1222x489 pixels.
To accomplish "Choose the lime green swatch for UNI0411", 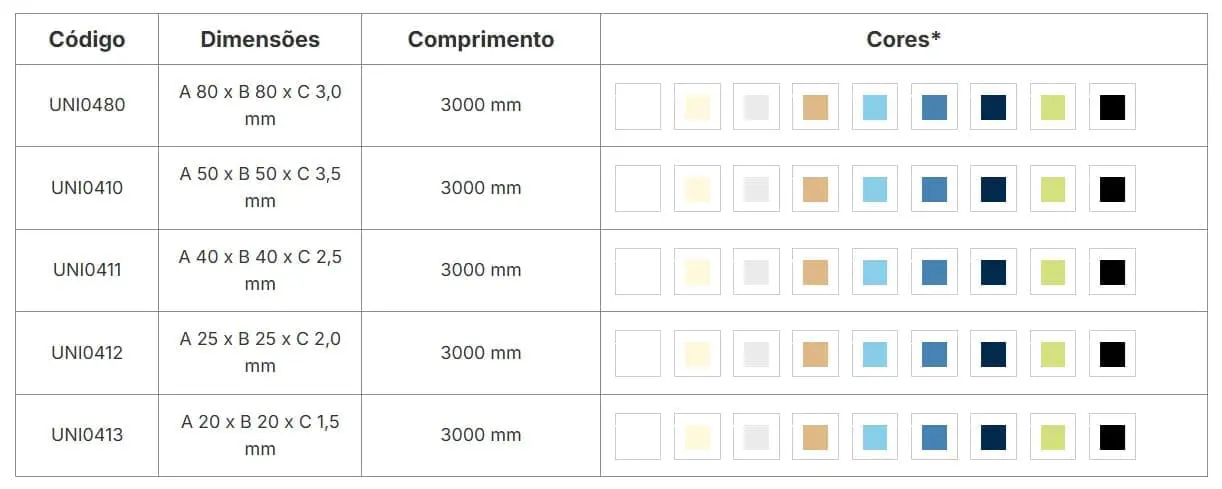I will coord(1052,272).
